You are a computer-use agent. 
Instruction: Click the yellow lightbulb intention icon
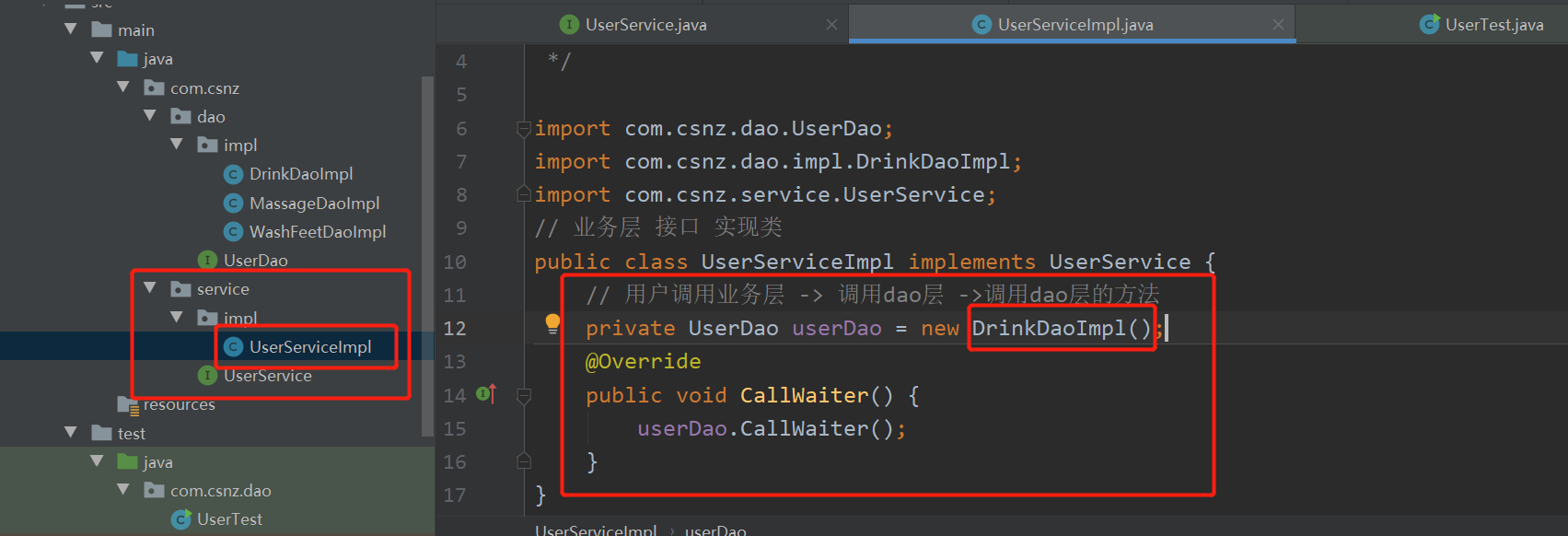(x=552, y=323)
